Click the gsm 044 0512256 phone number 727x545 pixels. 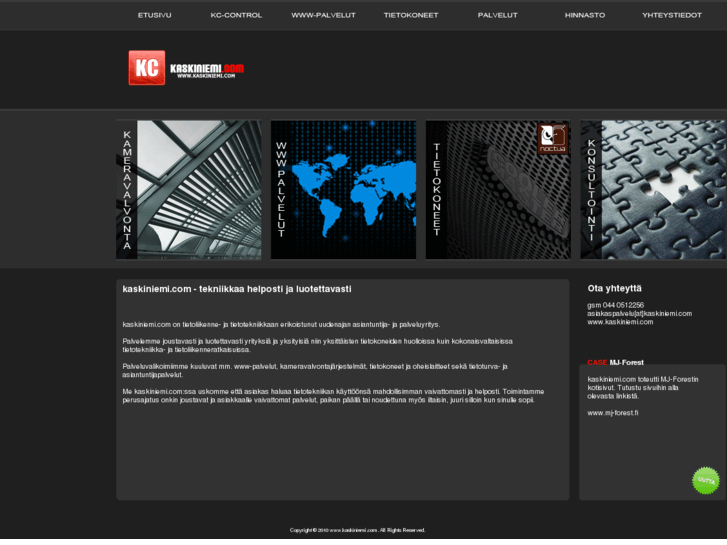(x=615, y=305)
